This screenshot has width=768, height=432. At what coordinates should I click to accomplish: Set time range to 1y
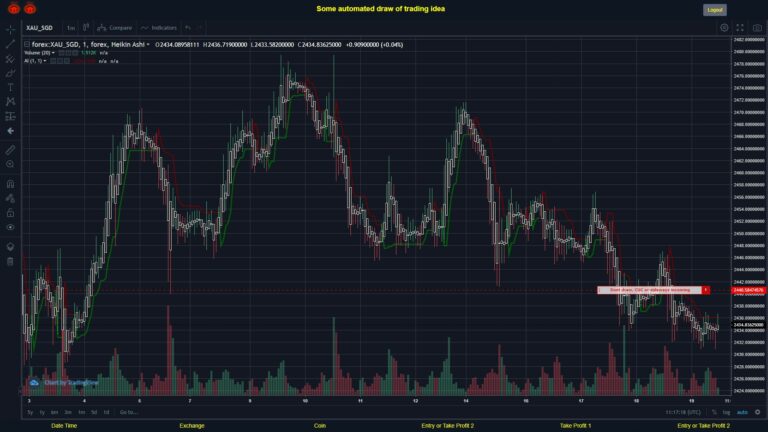[42, 412]
